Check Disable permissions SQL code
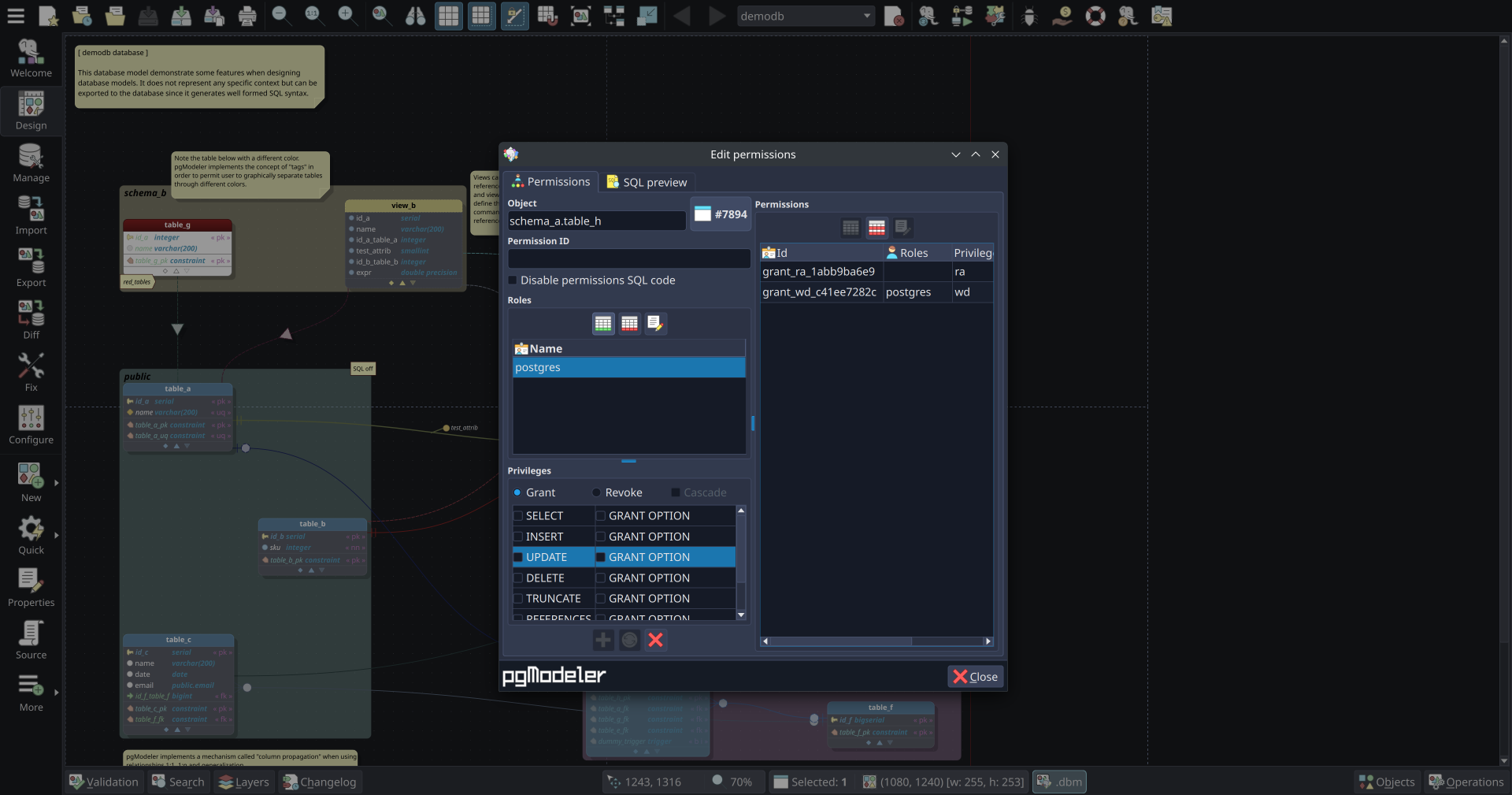This screenshot has height=795, width=1512. pyautogui.click(x=513, y=280)
